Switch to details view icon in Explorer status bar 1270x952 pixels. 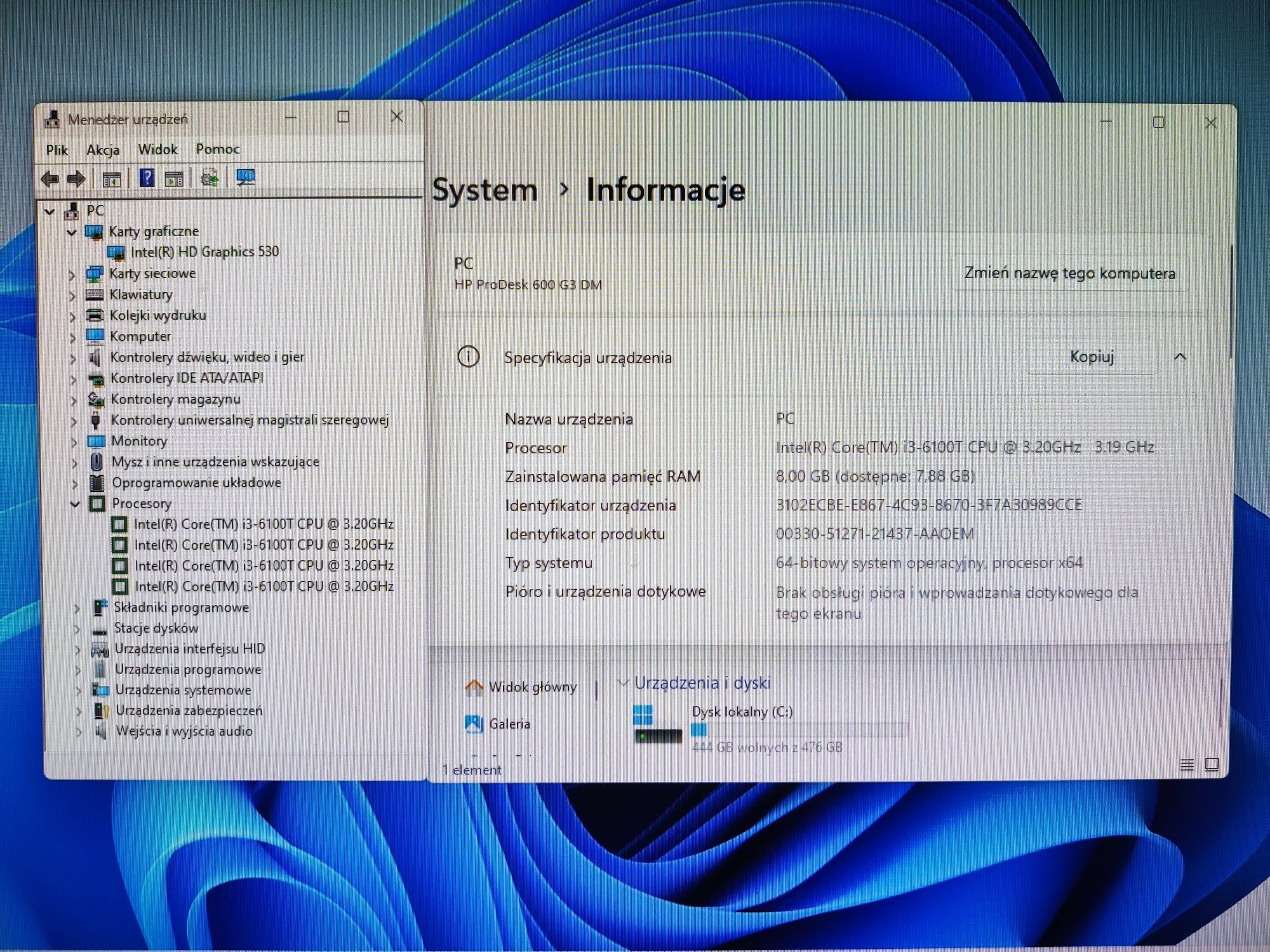coord(1187,765)
